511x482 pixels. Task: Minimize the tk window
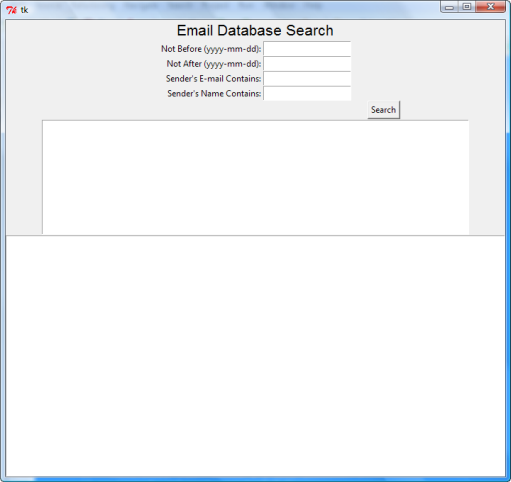[449, 7]
